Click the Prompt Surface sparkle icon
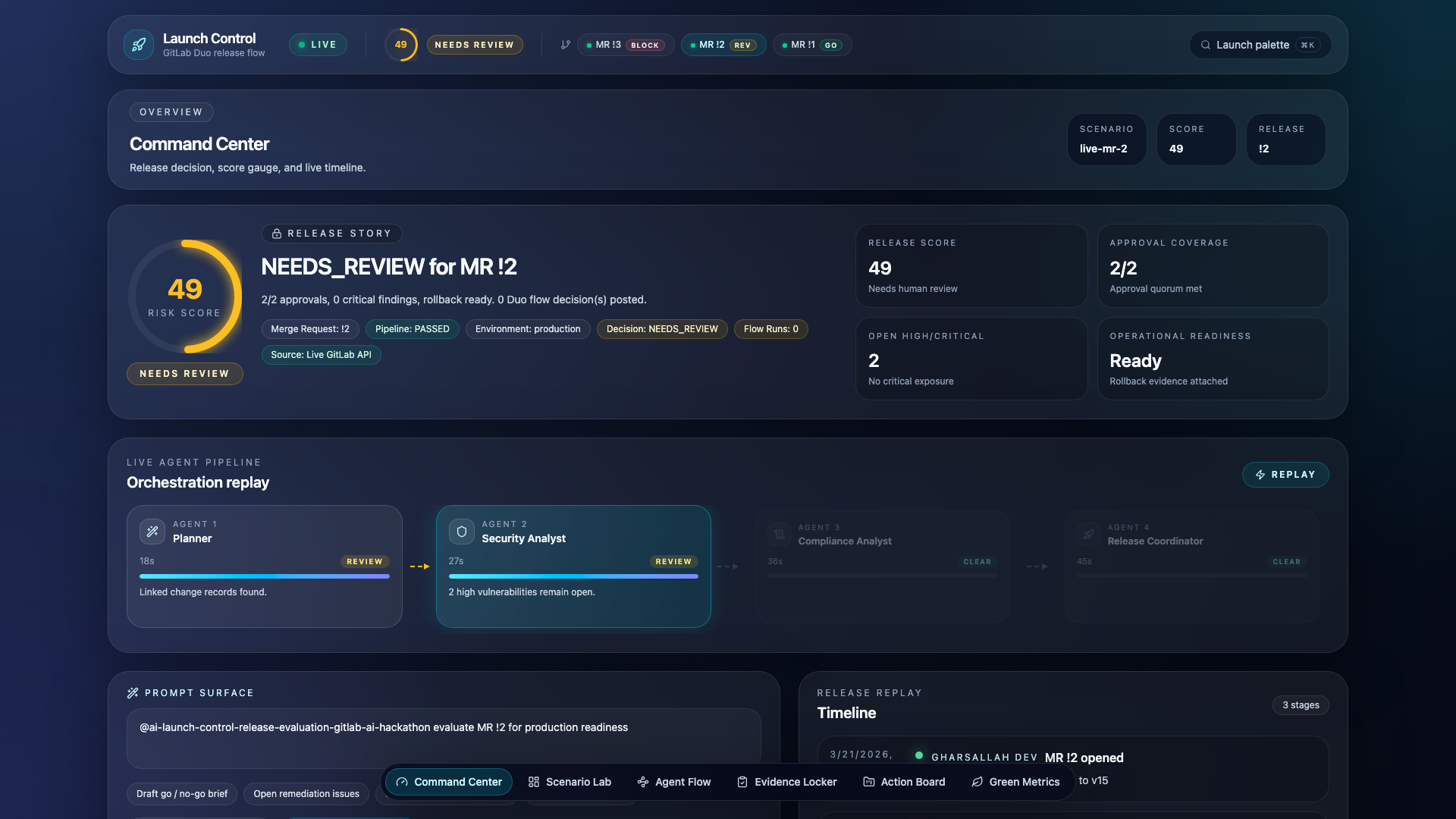 [x=133, y=693]
